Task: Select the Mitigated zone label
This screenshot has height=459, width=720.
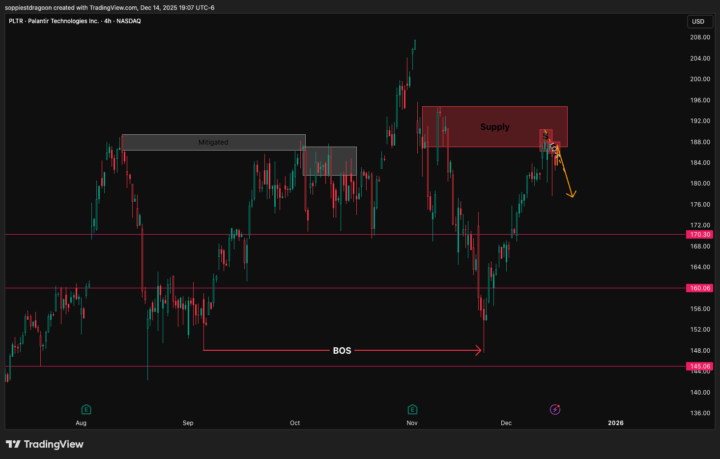Action: coord(213,142)
